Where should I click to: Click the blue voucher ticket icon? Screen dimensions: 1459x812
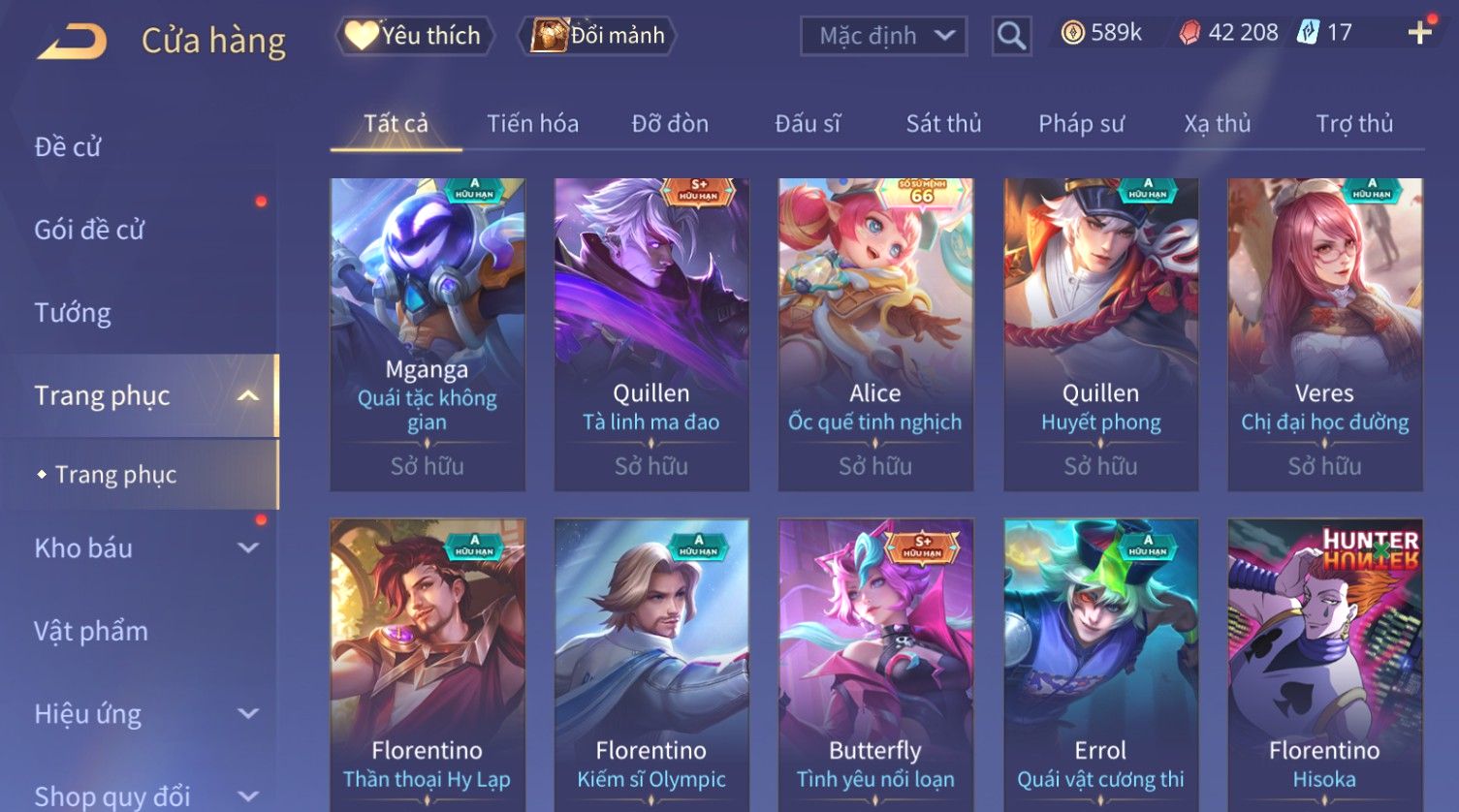[1309, 33]
